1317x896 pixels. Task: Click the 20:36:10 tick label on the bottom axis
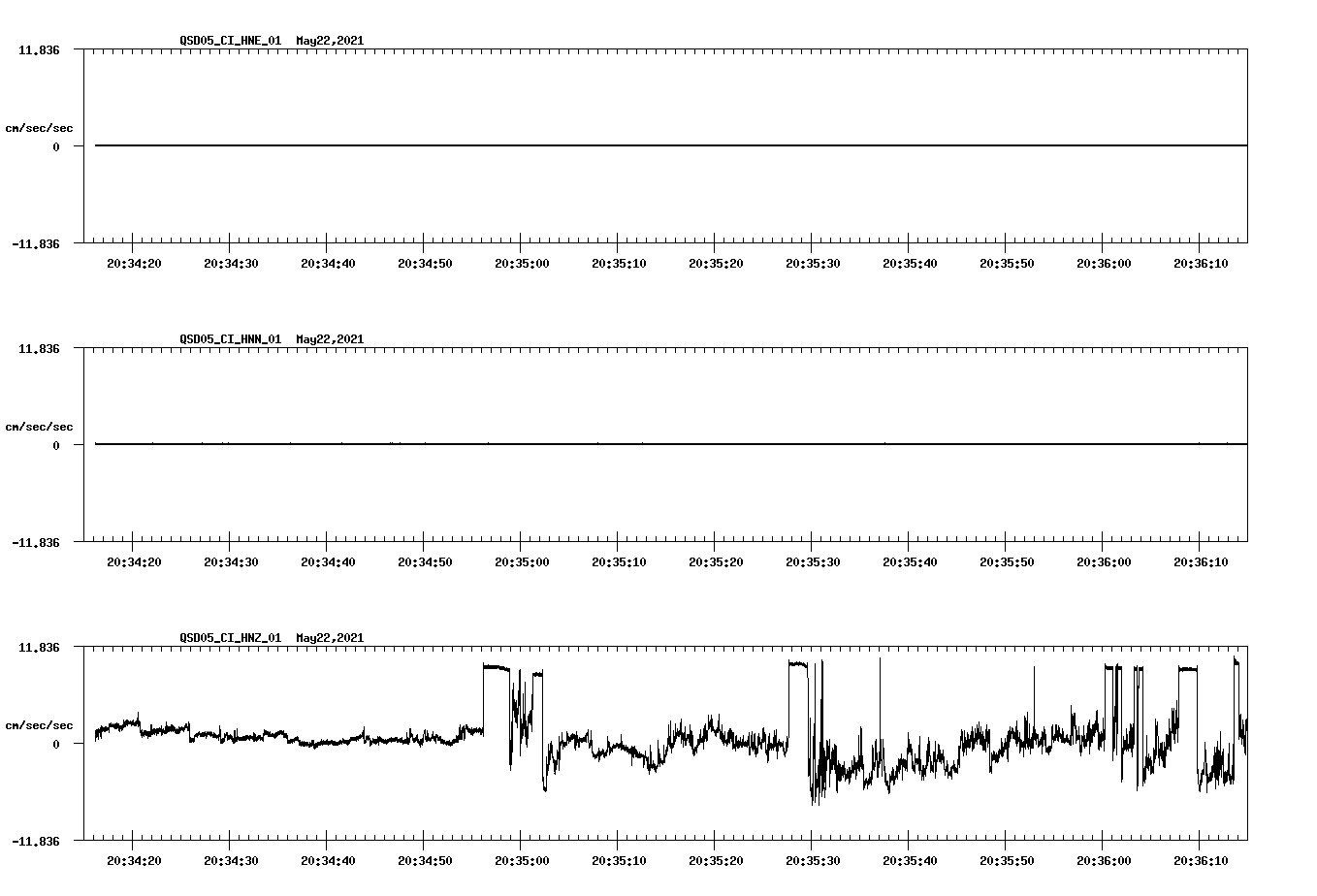pos(1200,859)
